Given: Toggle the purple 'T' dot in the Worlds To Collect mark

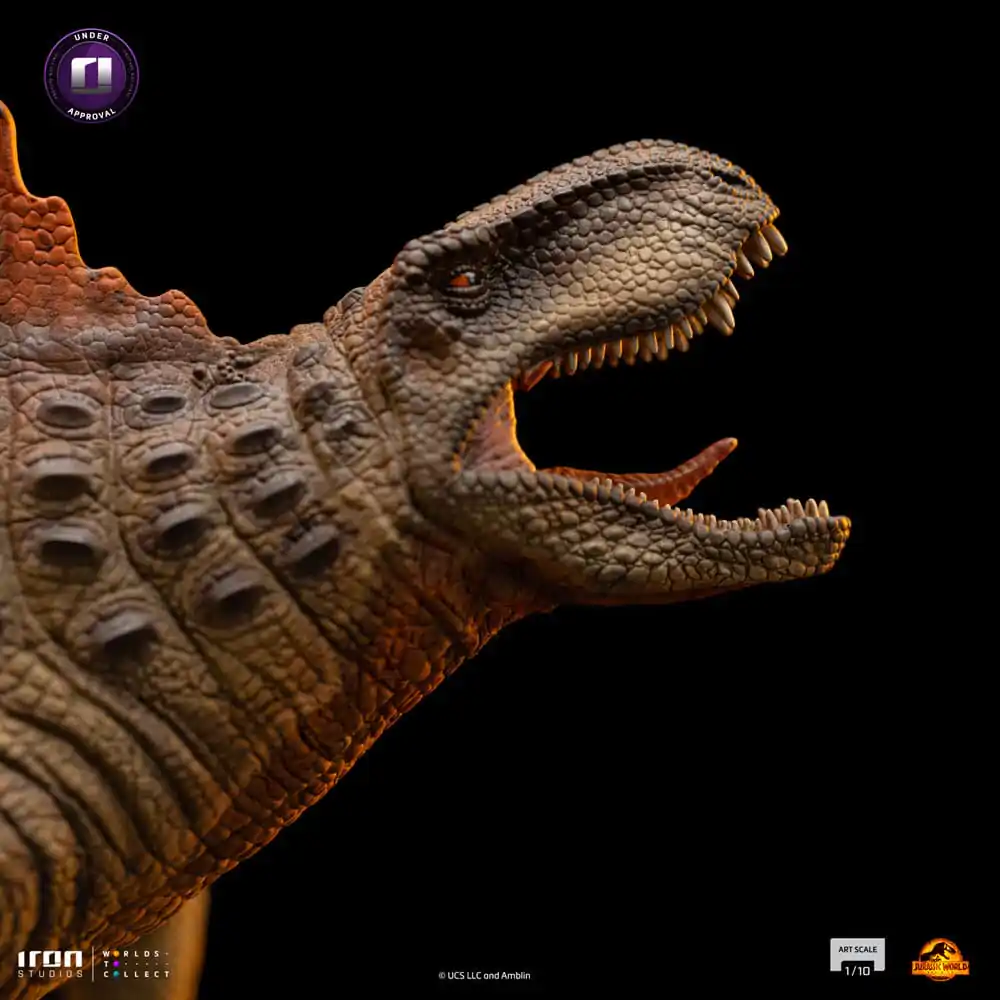Looking at the screenshot, I should 116,964.
